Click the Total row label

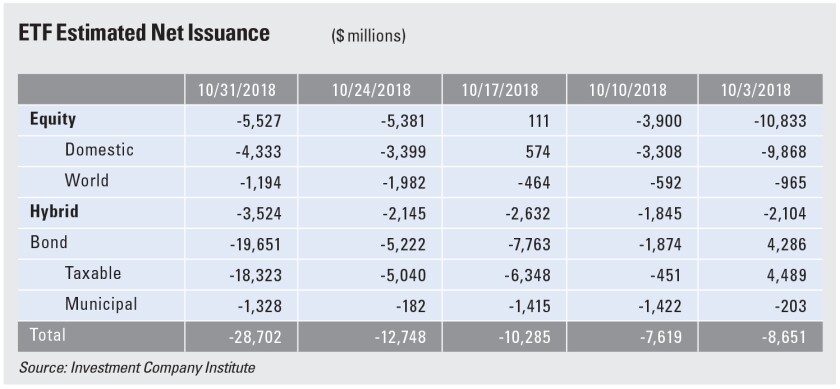[x=48, y=335]
